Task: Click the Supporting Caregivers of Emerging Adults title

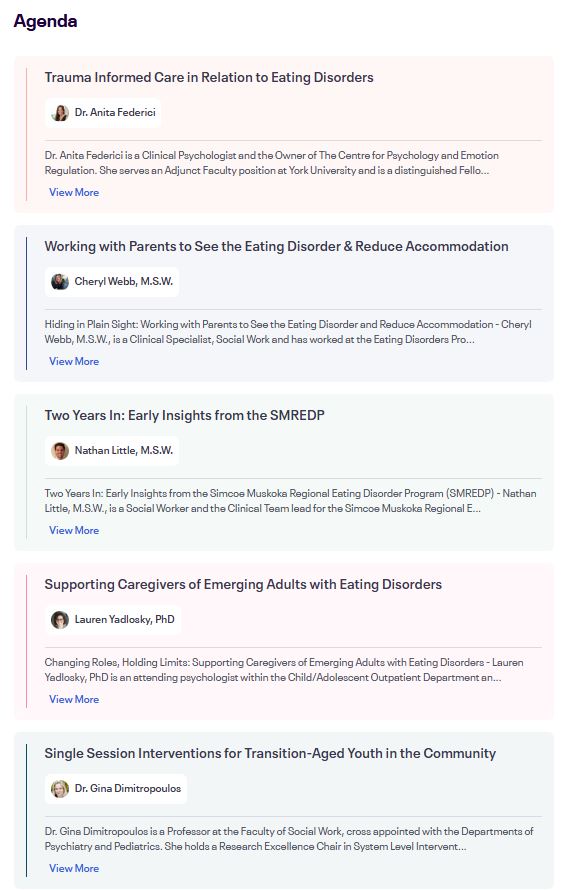Action: point(243,585)
